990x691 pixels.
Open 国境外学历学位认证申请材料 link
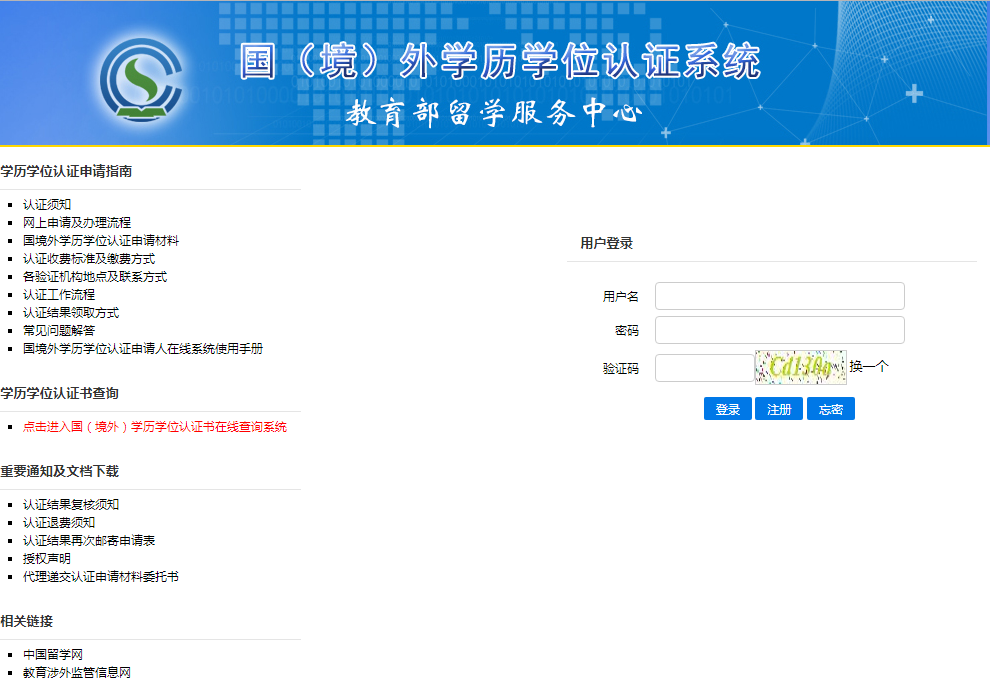pos(101,241)
